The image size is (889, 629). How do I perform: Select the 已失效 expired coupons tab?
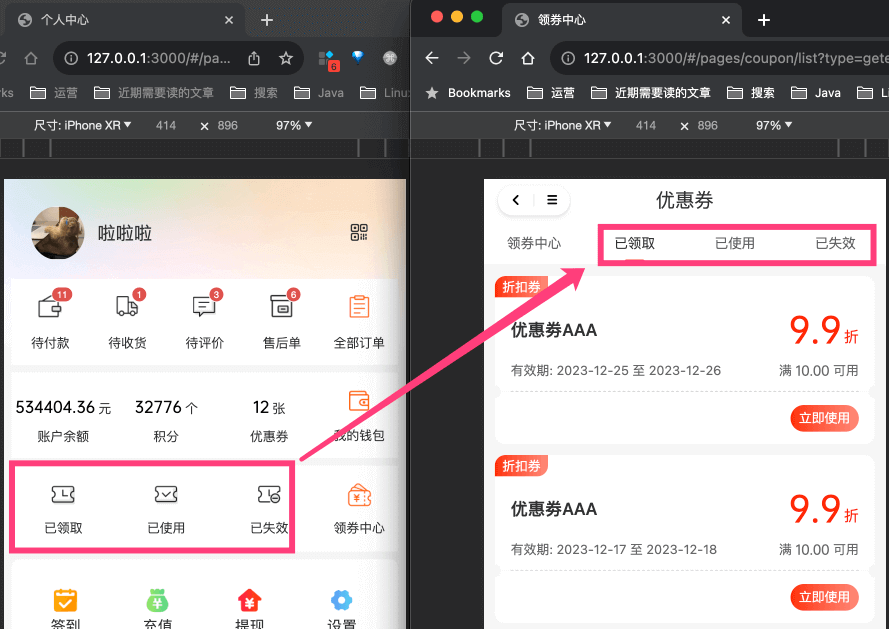836,242
